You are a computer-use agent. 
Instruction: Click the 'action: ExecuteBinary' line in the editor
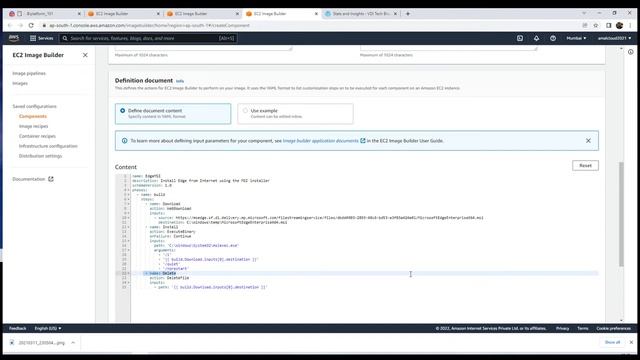(172, 232)
